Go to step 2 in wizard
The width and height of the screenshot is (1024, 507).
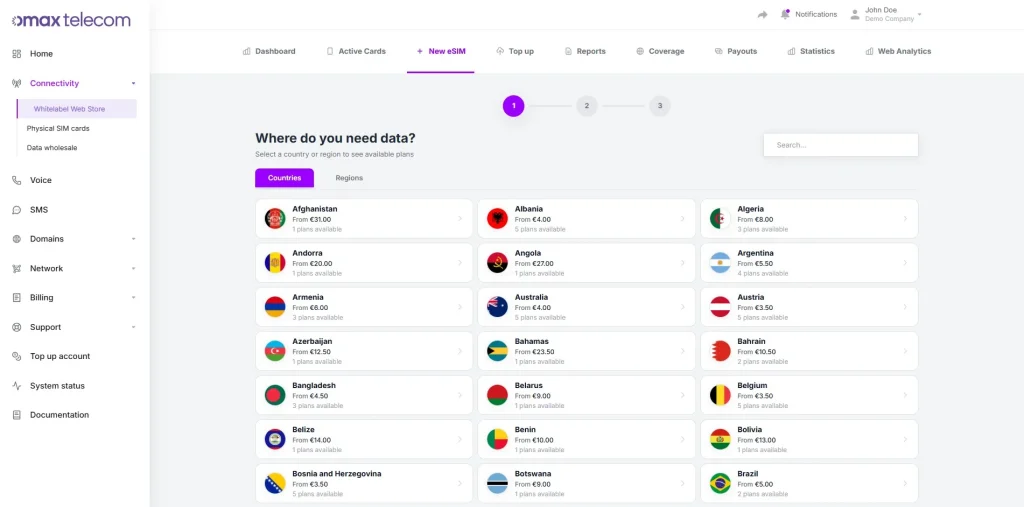coord(586,105)
